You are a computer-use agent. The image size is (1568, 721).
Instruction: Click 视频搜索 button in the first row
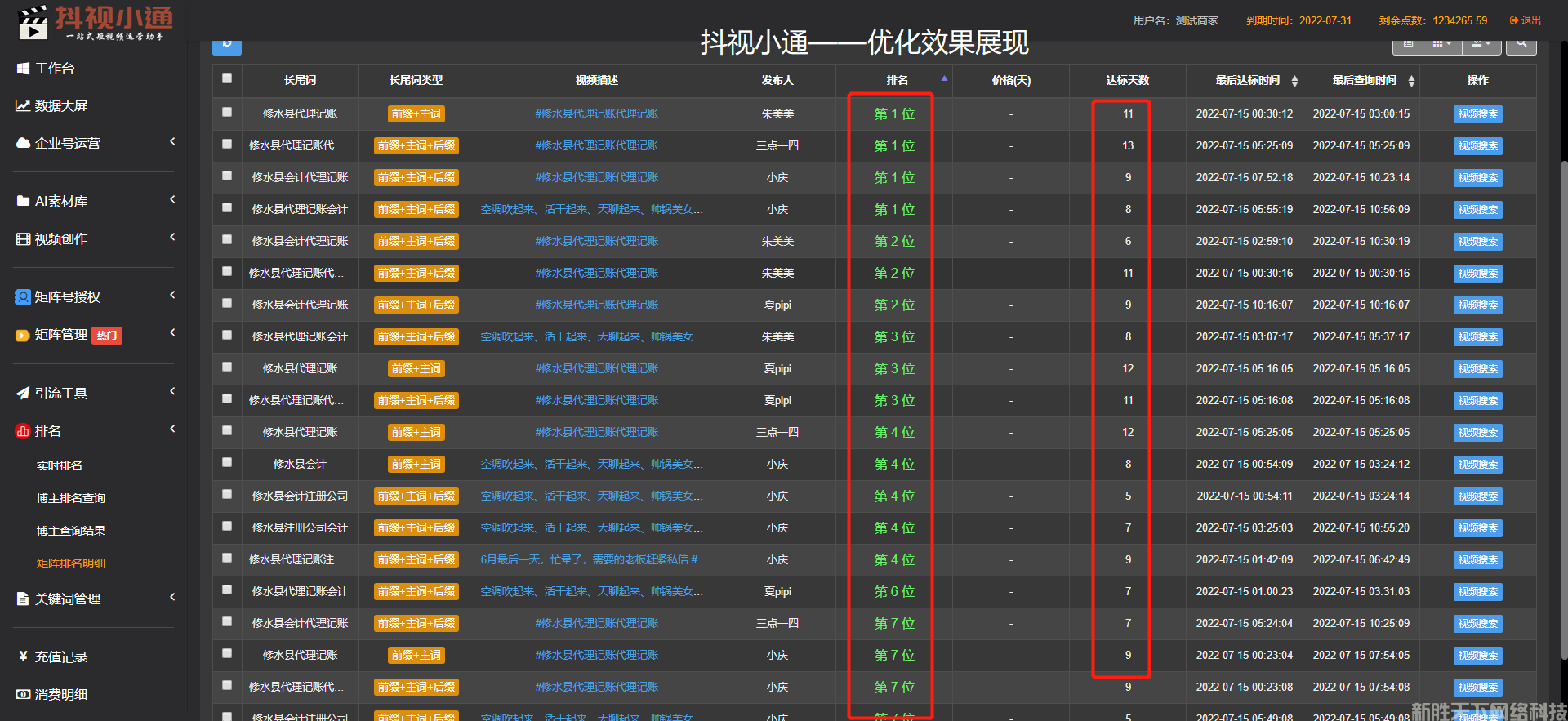(x=1477, y=114)
